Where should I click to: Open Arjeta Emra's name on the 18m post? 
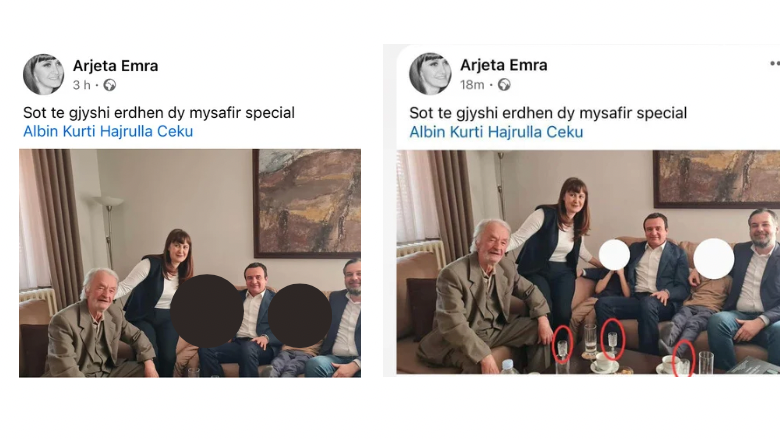click(503, 65)
